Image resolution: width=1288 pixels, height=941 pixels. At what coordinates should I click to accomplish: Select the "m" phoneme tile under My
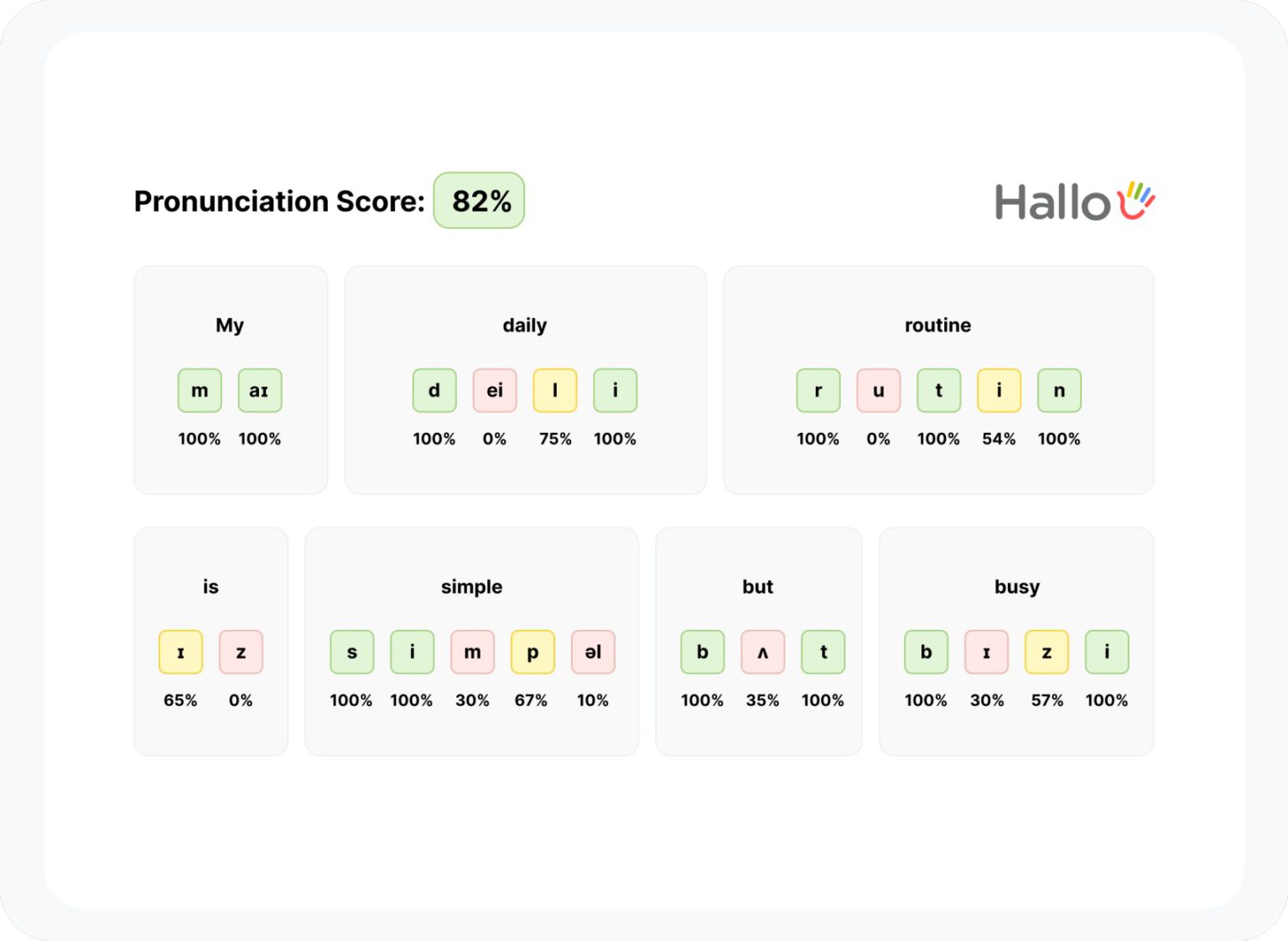[x=200, y=390]
